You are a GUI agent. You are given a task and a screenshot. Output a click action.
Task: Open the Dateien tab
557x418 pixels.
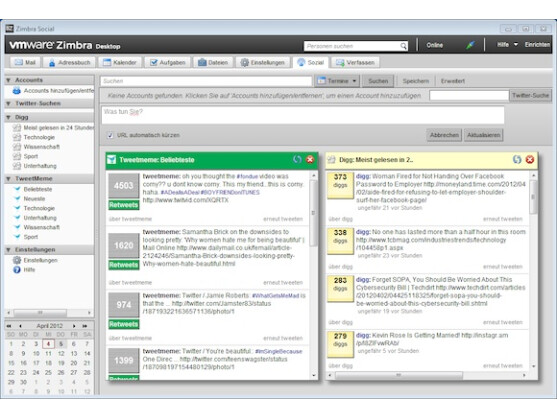(x=213, y=63)
